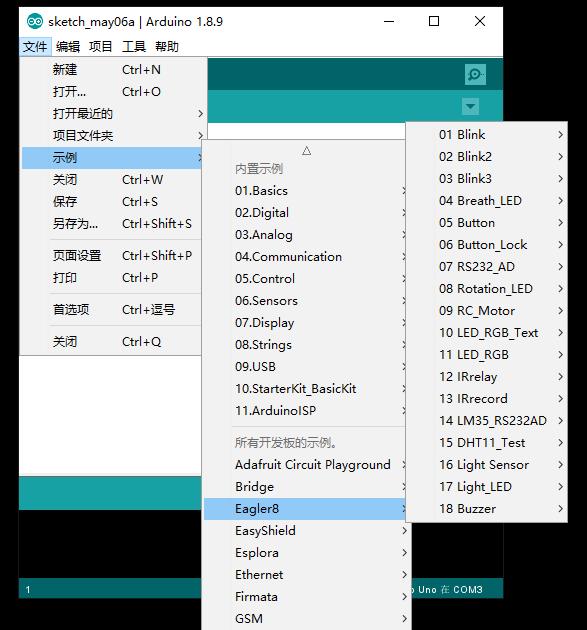Click the scroll-up triangle in examples menu
The width and height of the screenshot is (587, 630).
(x=307, y=151)
